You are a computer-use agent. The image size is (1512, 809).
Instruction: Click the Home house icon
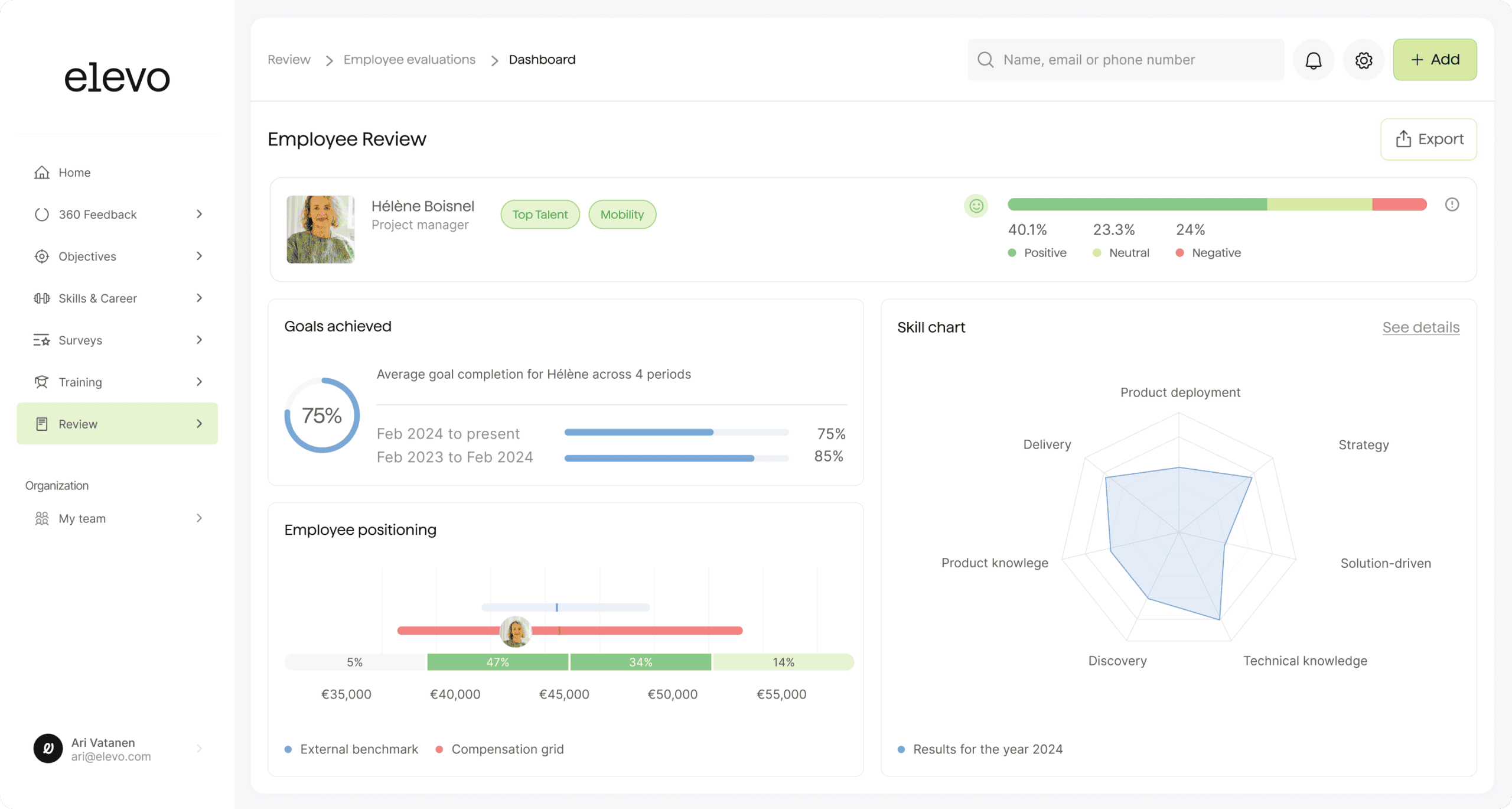click(x=41, y=173)
